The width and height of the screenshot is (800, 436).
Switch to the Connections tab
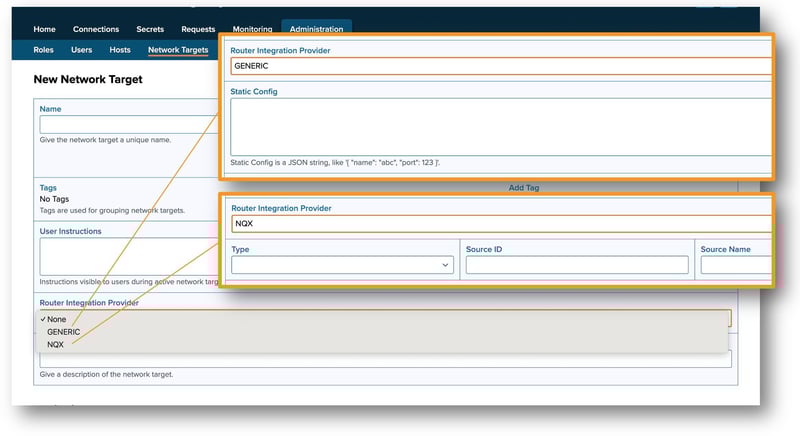[95, 29]
